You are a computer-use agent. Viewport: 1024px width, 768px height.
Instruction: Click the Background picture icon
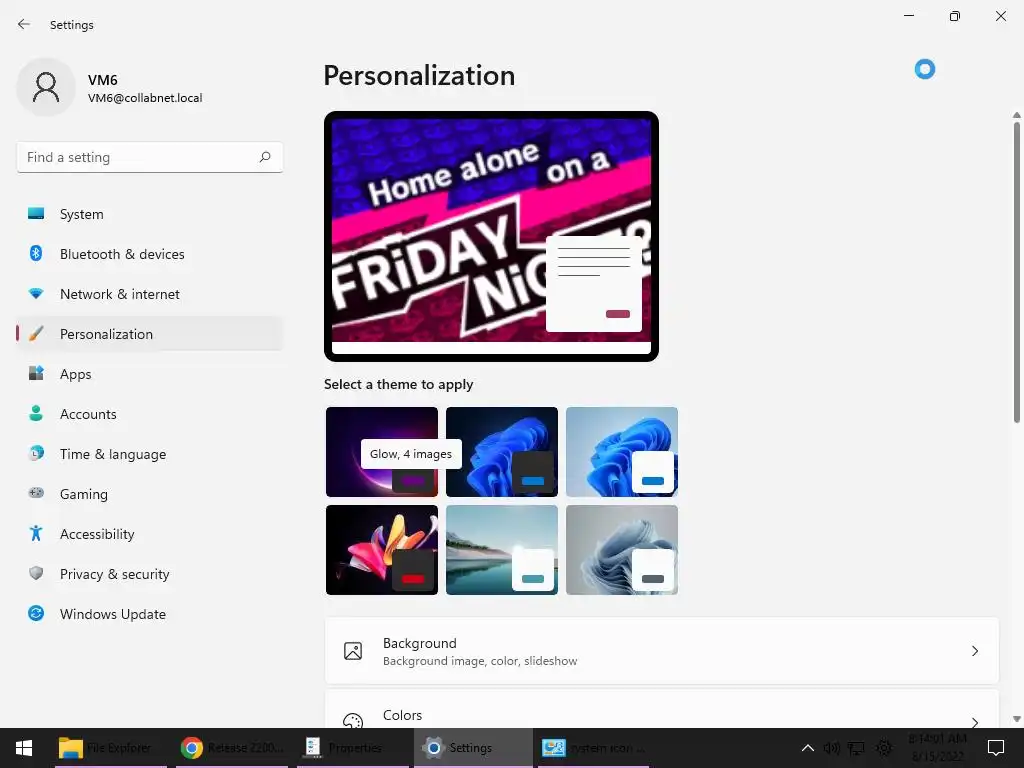point(353,651)
